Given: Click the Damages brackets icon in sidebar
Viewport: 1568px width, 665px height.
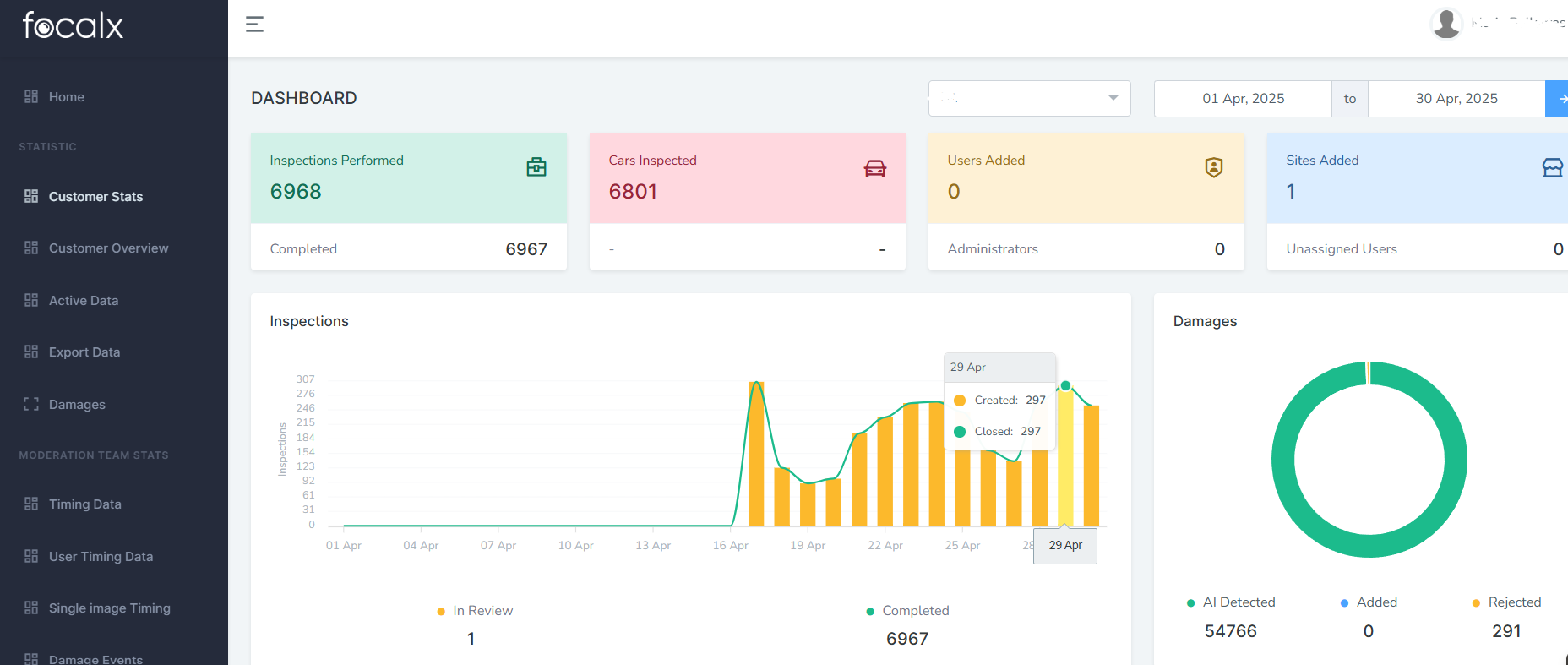Looking at the screenshot, I should (x=31, y=404).
